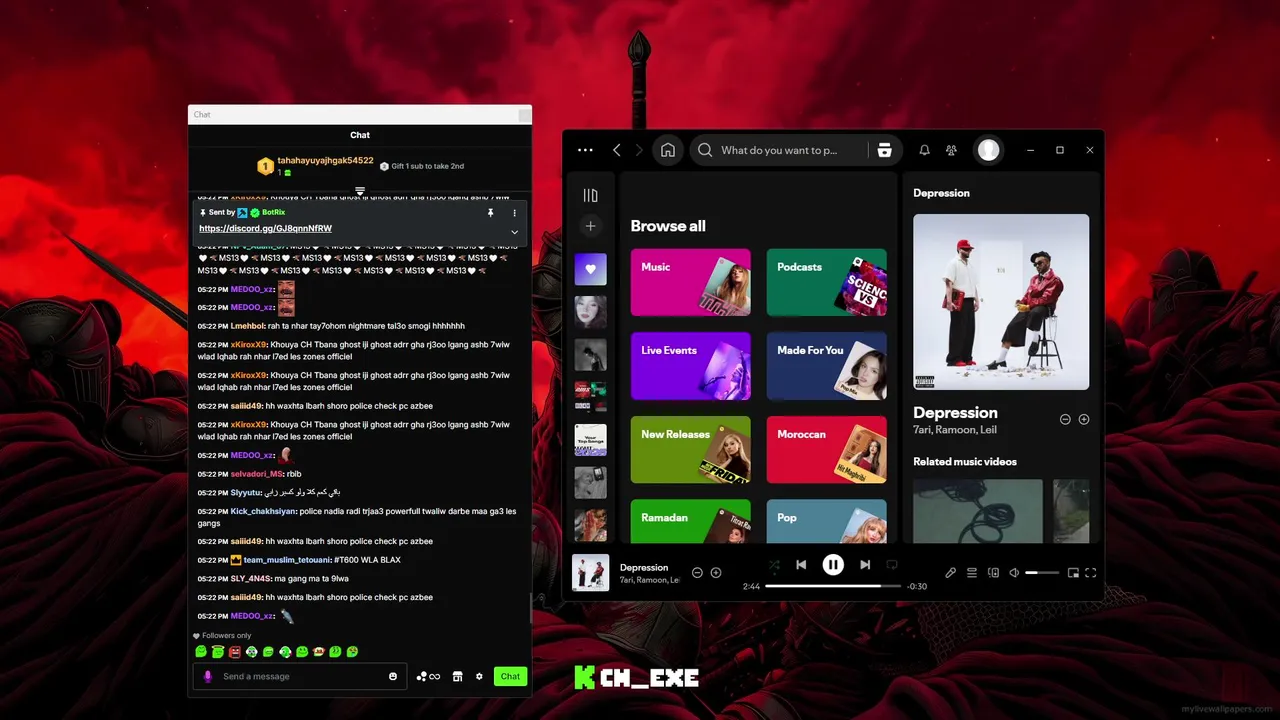Toggle shuffle in the player bar
Image resolution: width=1280 pixels, height=720 pixels.
coord(773,565)
